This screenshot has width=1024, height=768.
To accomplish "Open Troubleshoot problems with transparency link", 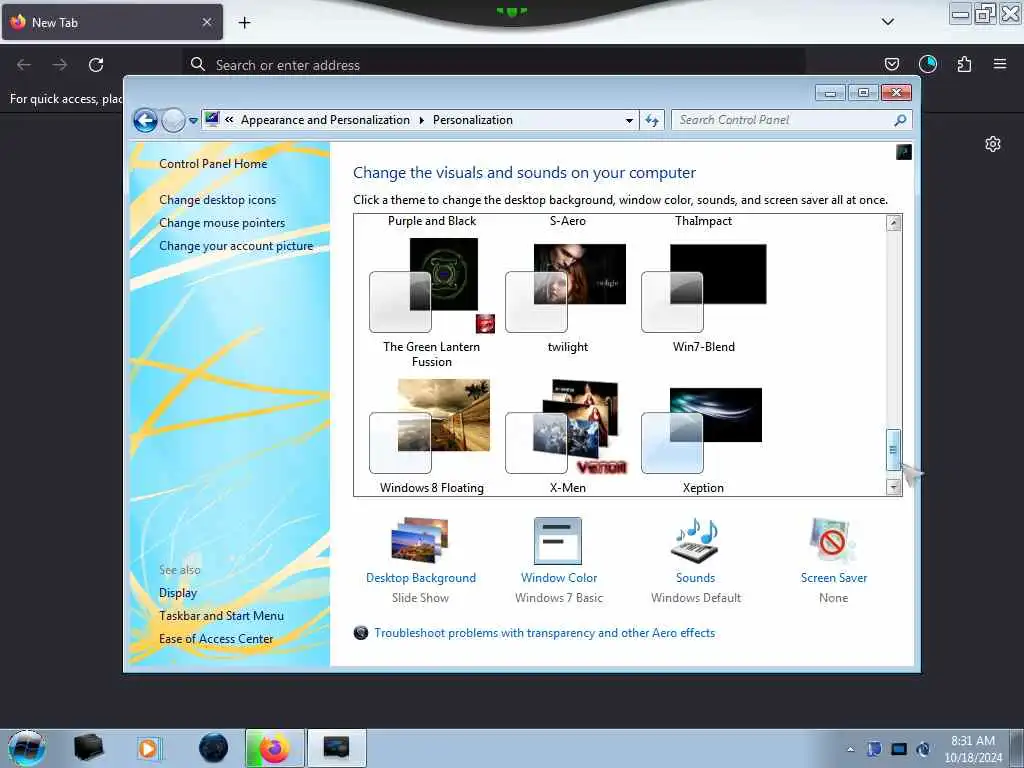I will coord(544,633).
